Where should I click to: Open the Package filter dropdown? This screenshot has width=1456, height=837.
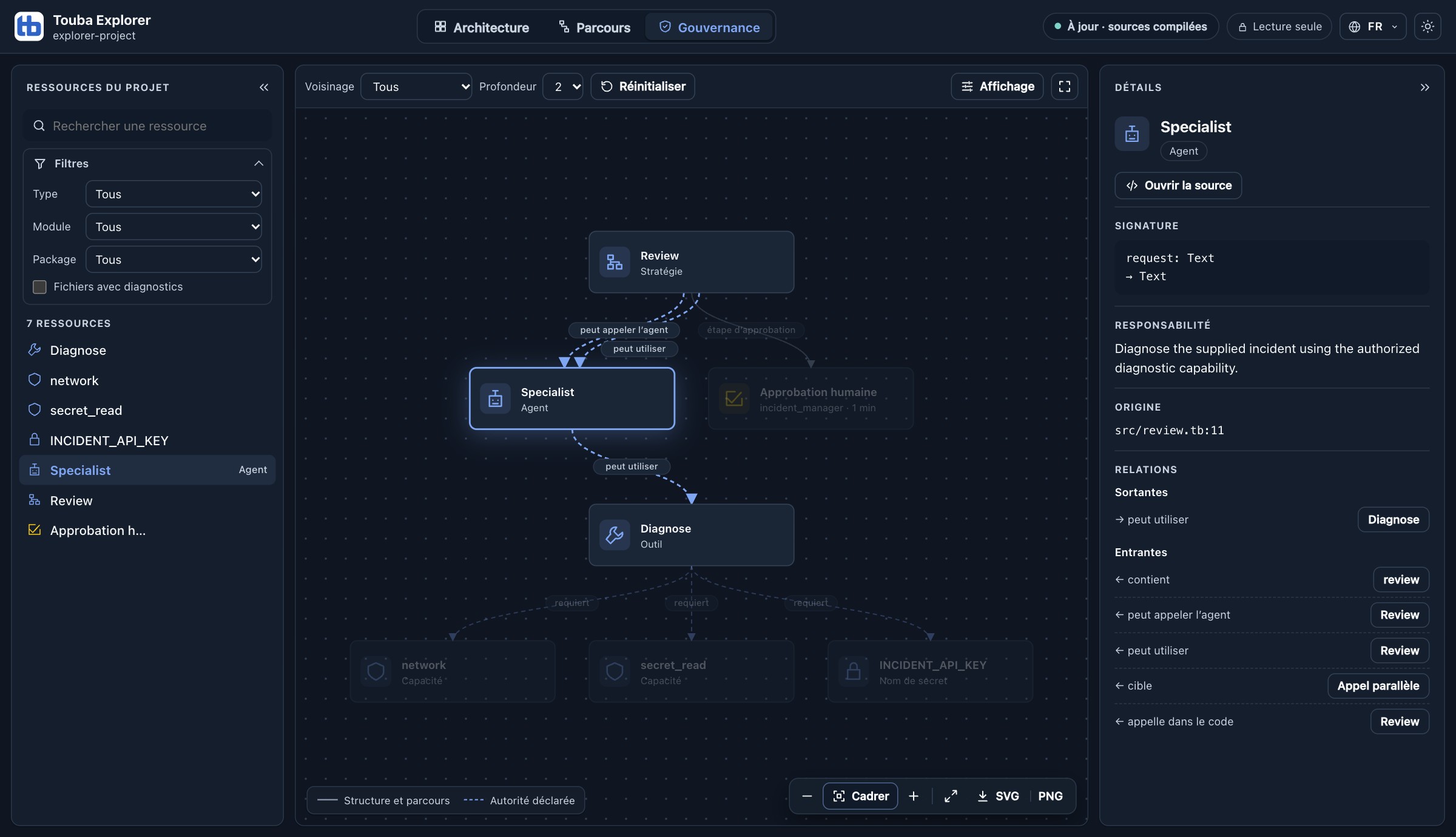click(174, 260)
